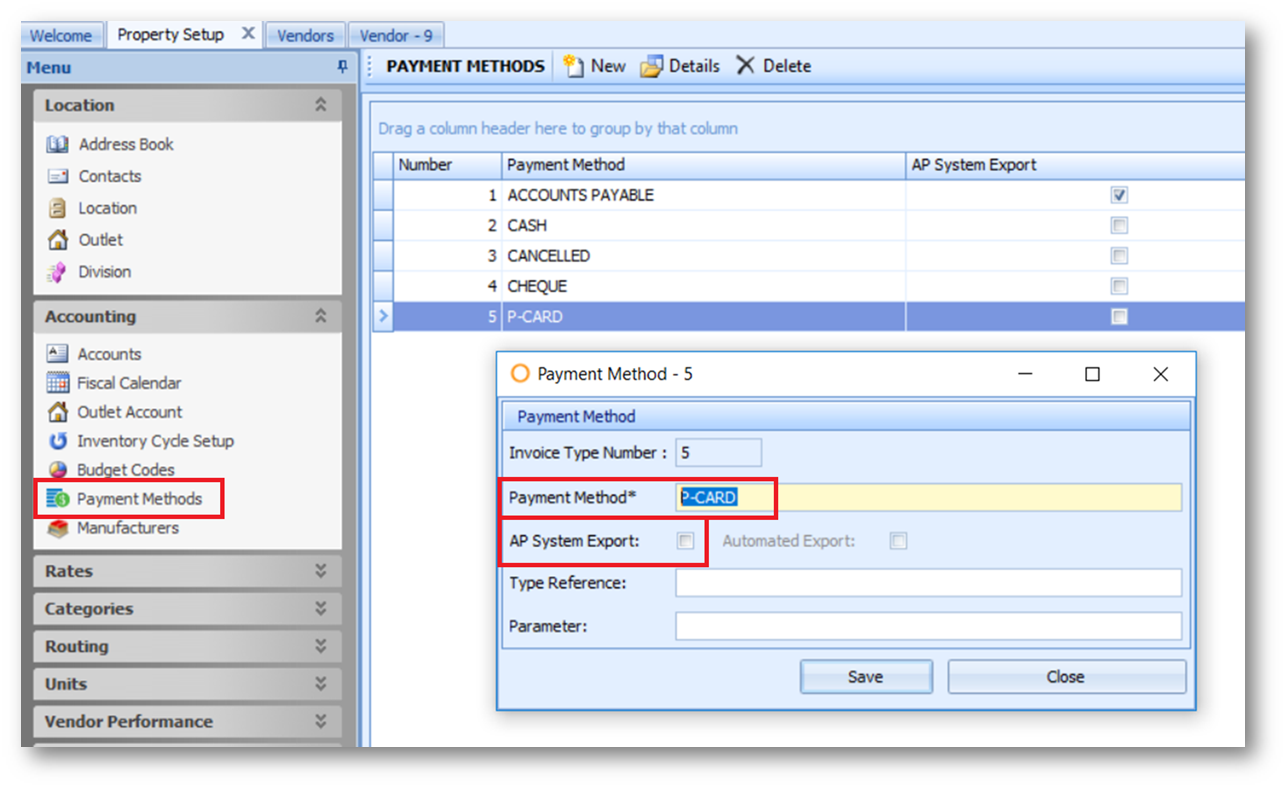Viewport: 1287px width, 789px height.
Task: Select the Manufacturers books icon
Action: (58, 528)
